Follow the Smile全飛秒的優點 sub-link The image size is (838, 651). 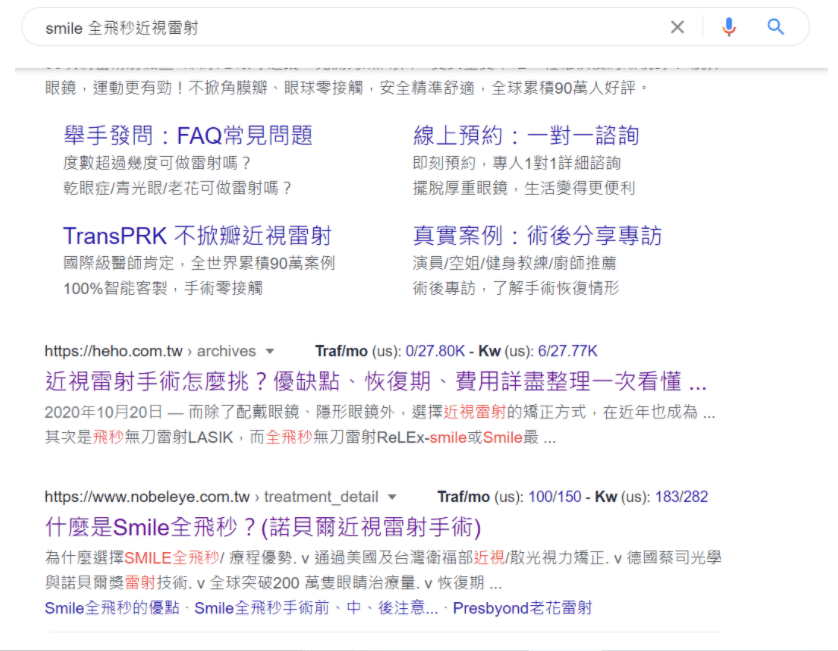click(x=112, y=608)
